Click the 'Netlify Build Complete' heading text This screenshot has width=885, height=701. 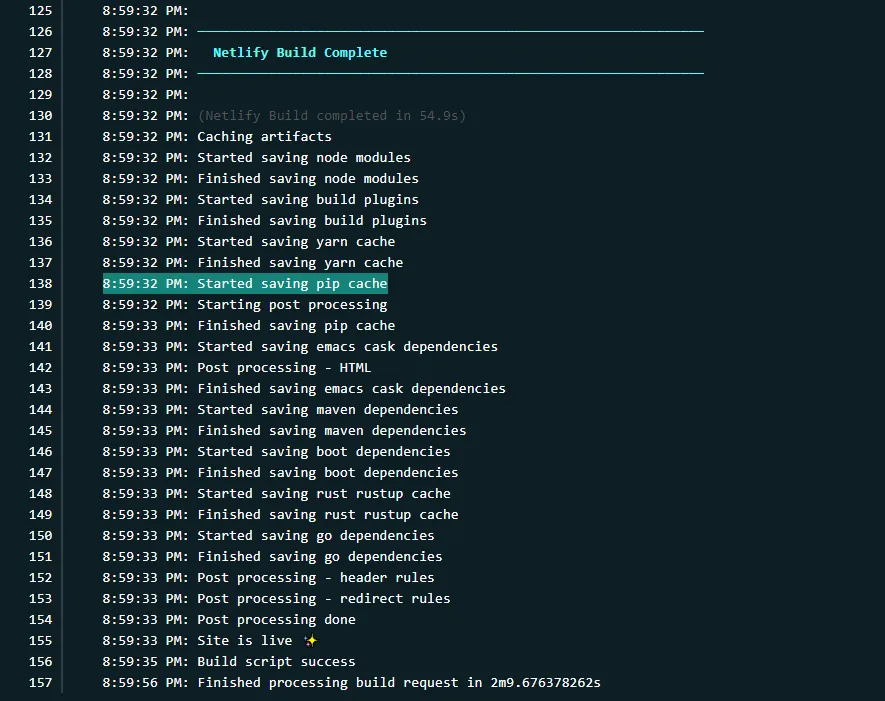[300, 52]
